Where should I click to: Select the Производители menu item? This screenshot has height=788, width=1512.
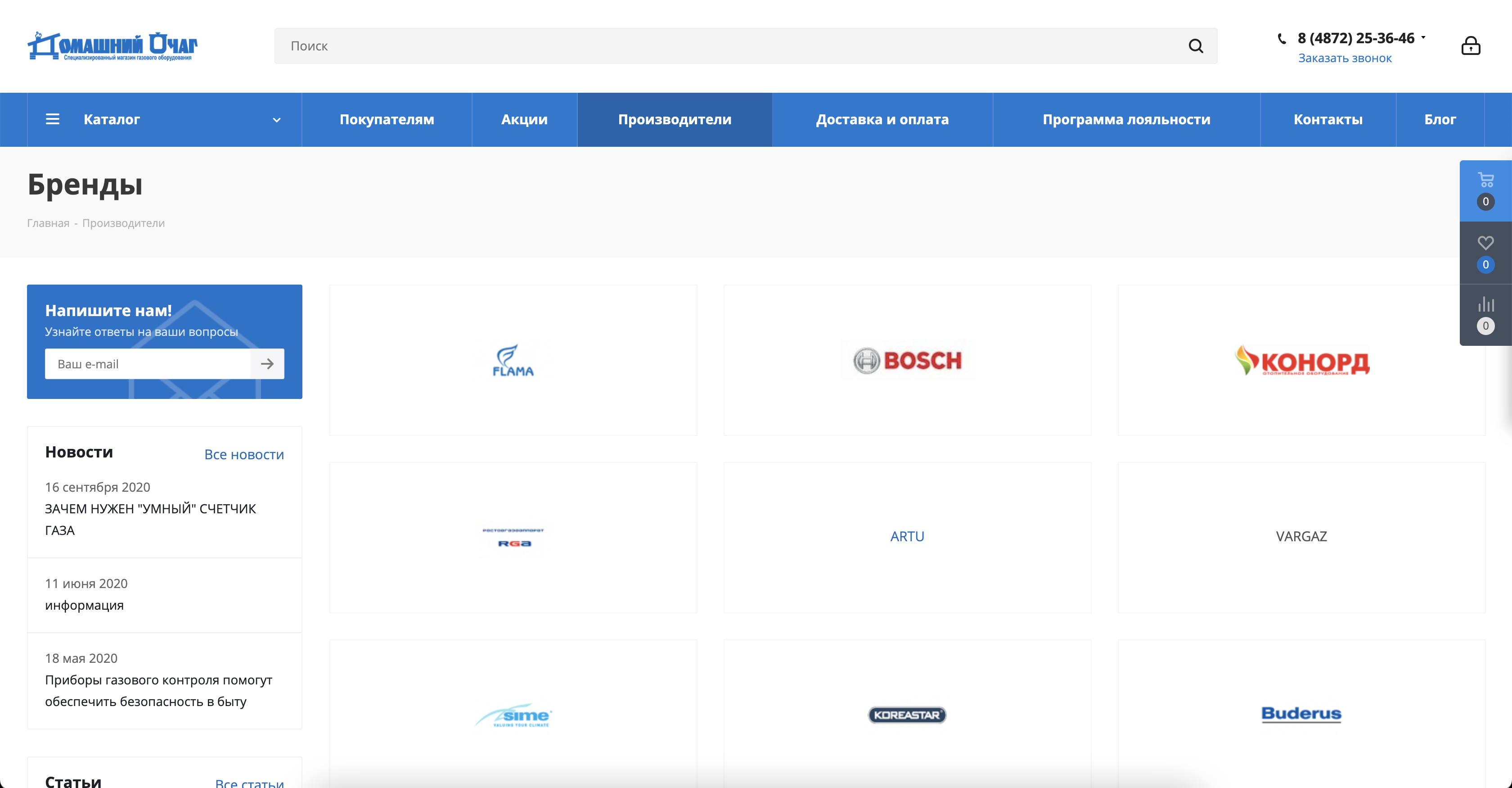675,119
